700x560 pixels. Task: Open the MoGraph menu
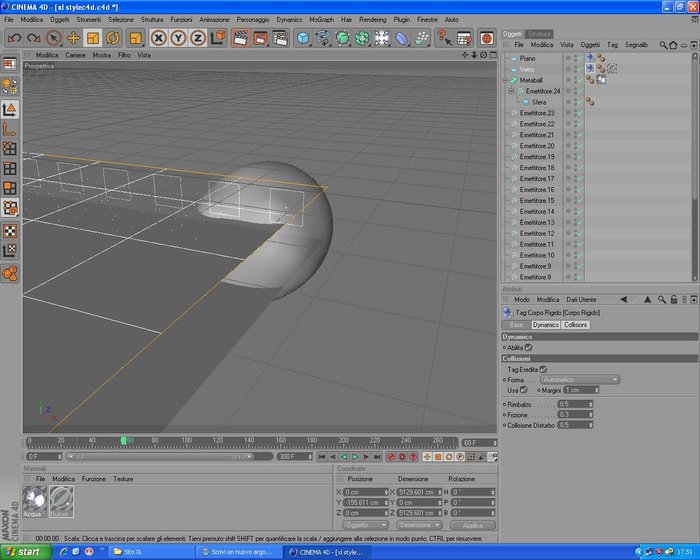(321, 20)
